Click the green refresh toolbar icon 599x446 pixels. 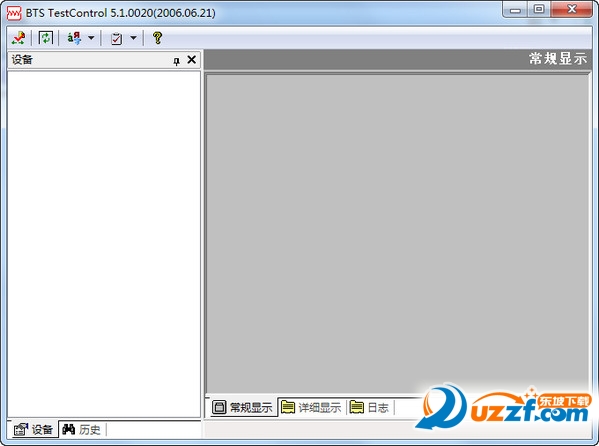[x=45, y=38]
